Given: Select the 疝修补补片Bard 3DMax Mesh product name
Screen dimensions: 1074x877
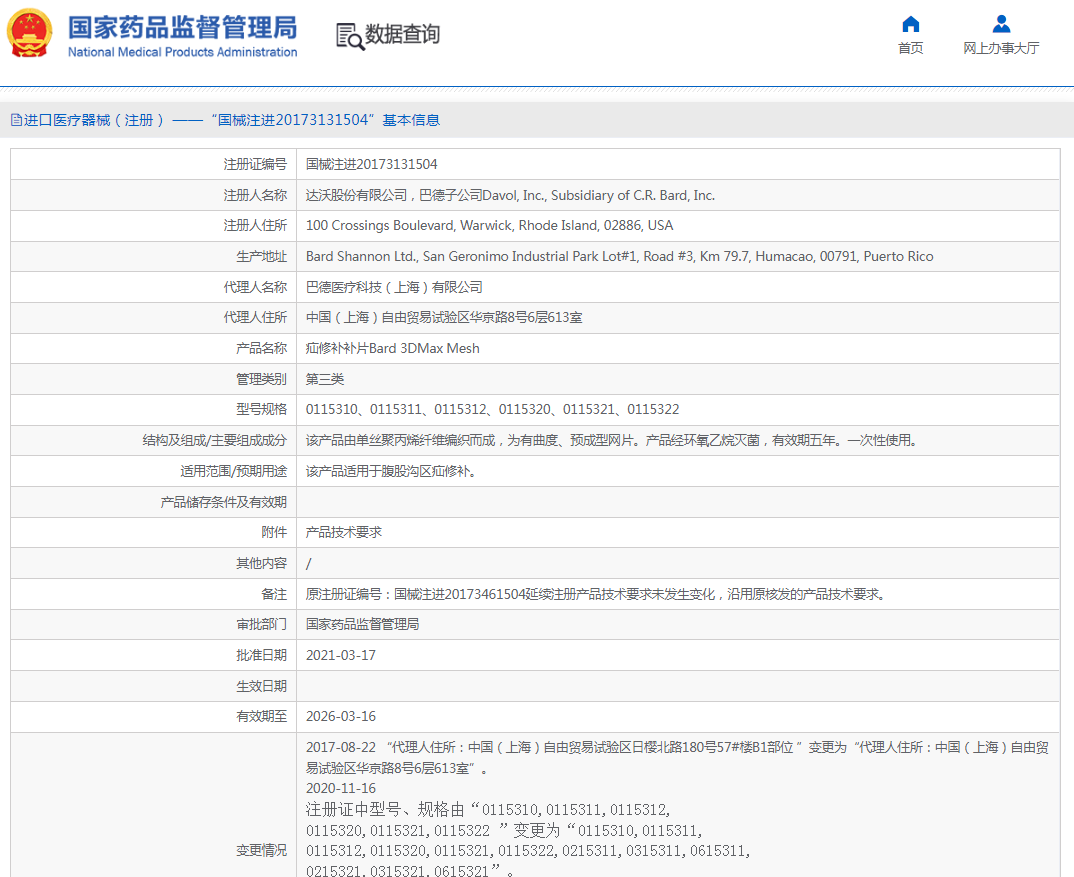Looking at the screenshot, I should click(392, 348).
